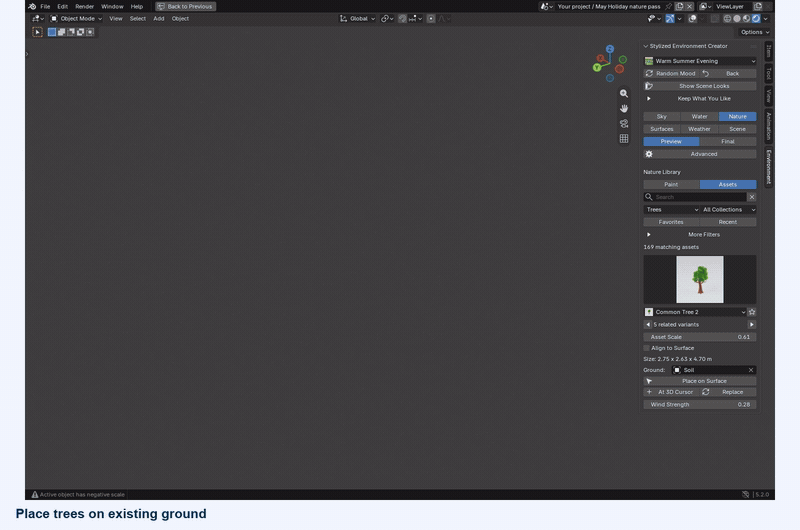Click the pan view hand icon
The height and width of the screenshot is (530, 800).
(x=623, y=108)
